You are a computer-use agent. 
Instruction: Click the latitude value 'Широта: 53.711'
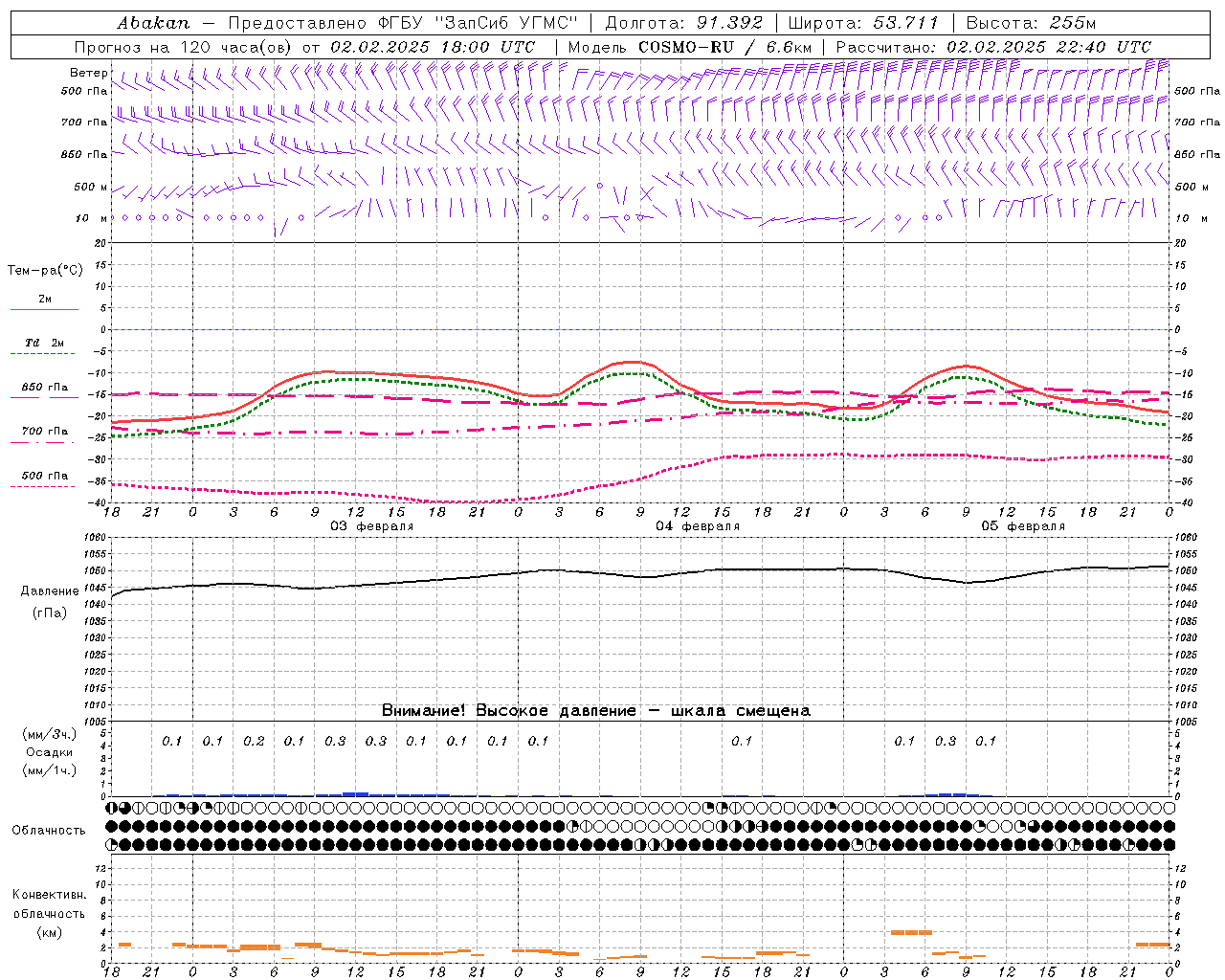(x=863, y=23)
